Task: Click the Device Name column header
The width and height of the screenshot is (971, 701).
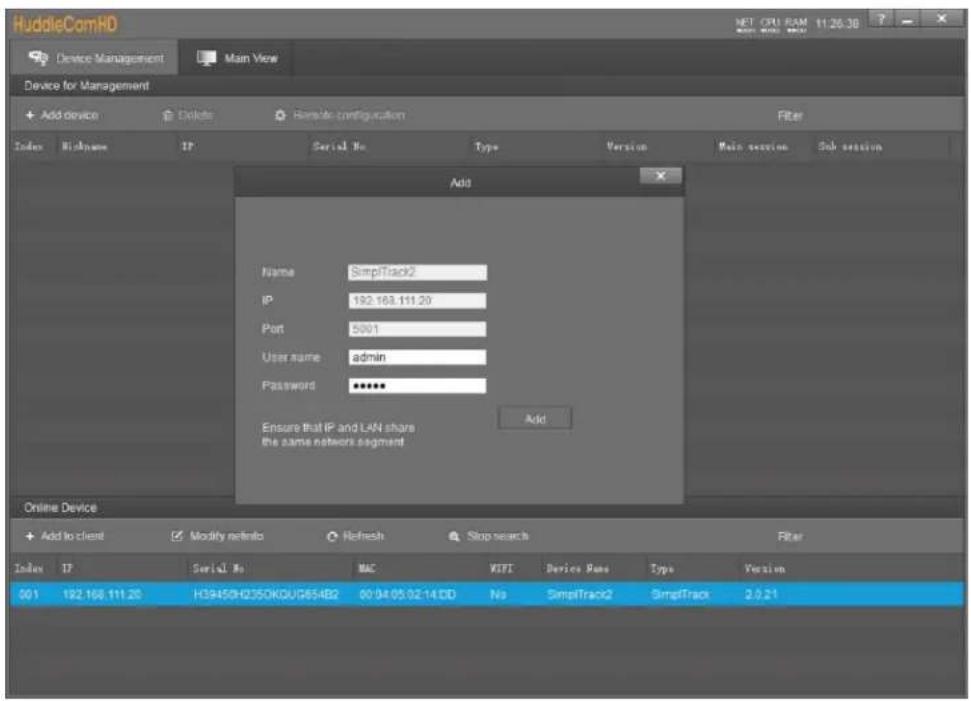Action: [577, 568]
